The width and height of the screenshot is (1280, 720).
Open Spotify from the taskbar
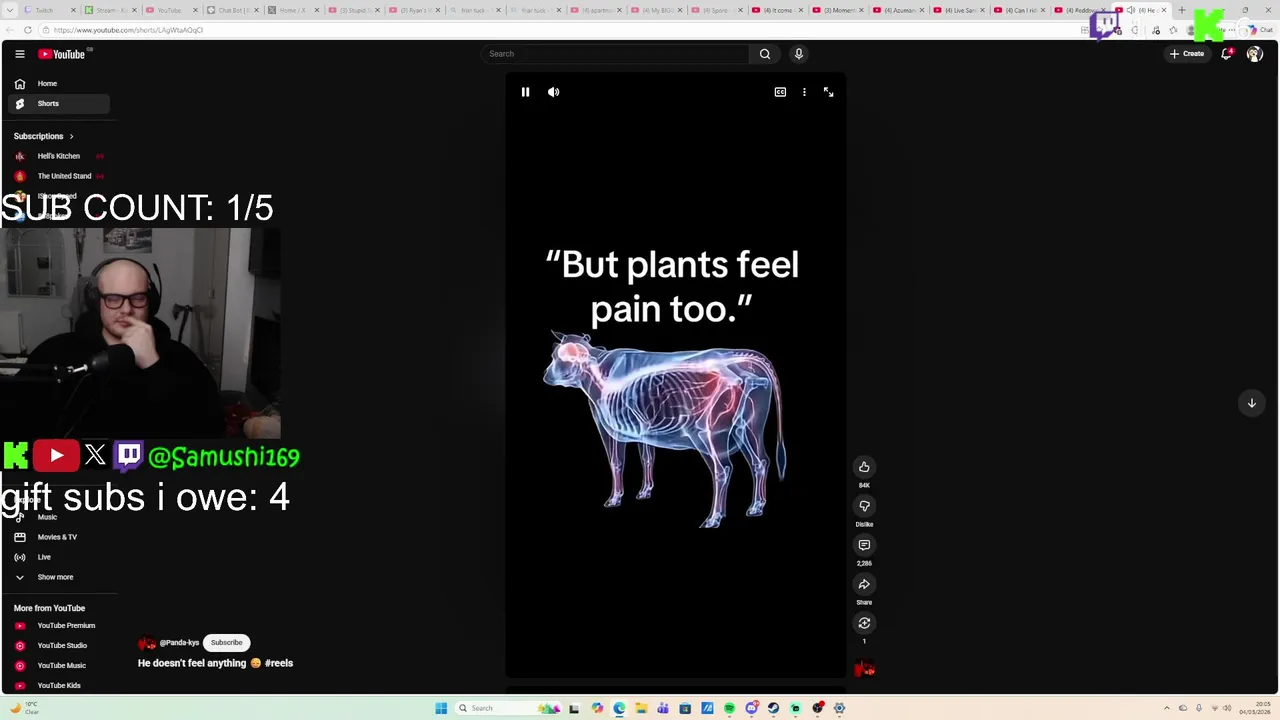(x=729, y=708)
